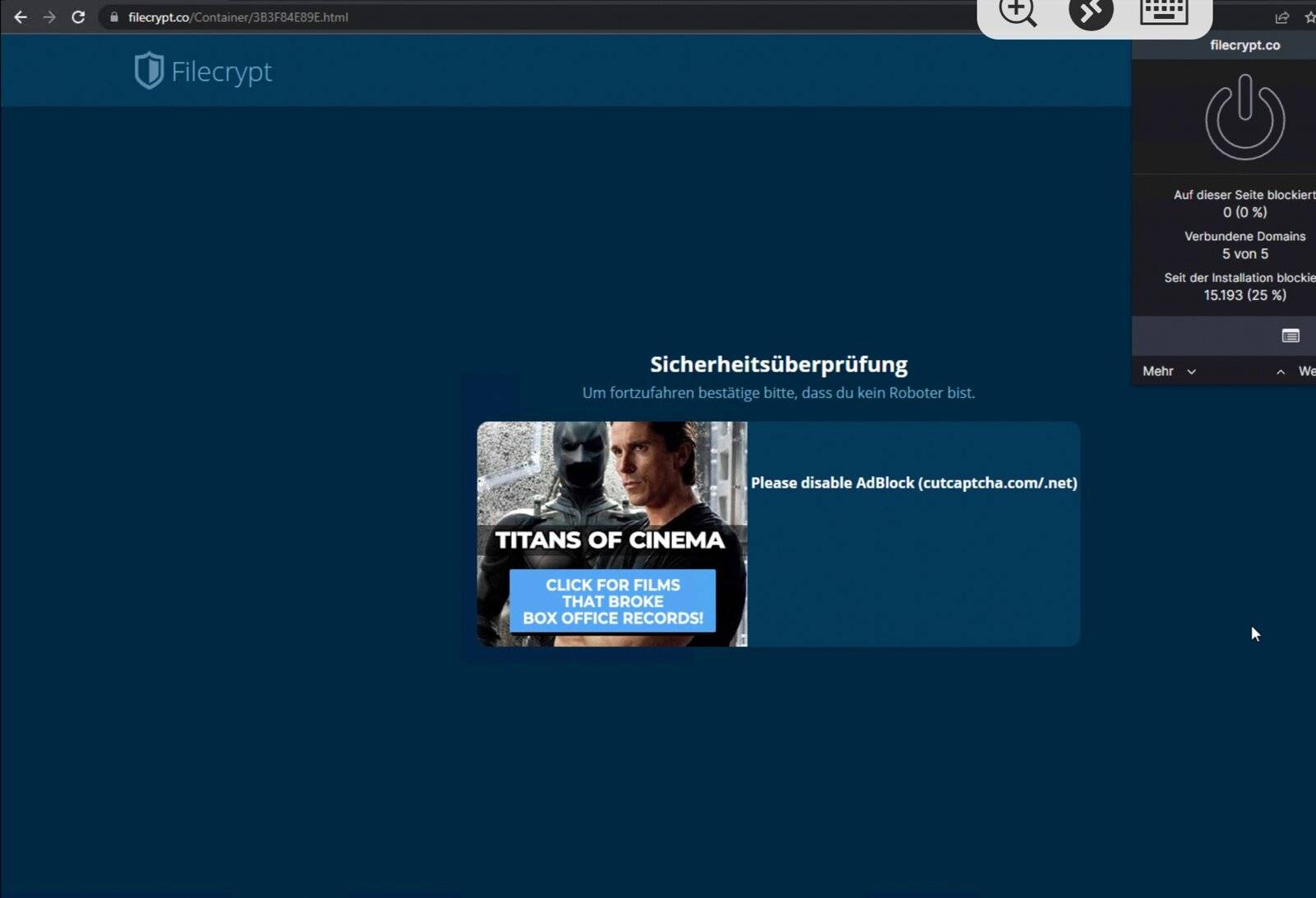Open the Filecrypt home link text
Image resolution: width=1316 pixels, height=898 pixels.
click(x=221, y=72)
